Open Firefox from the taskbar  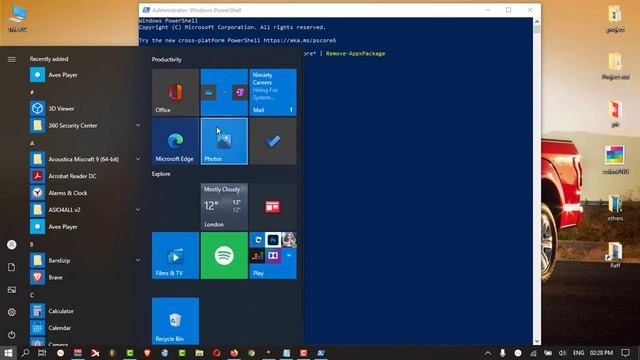tap(234, 353)
